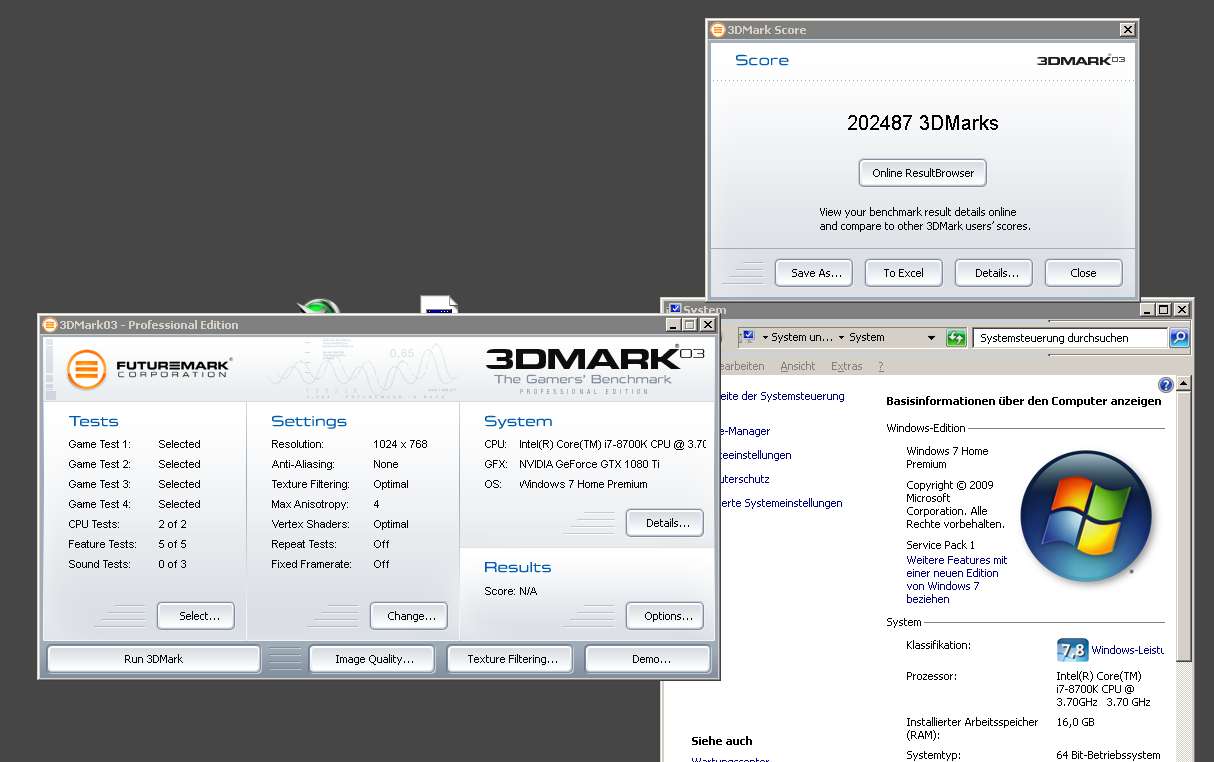
Task: Open the partially hidden Bearbeiten menu
Action: pyautogui.click(x=742, y=366)
